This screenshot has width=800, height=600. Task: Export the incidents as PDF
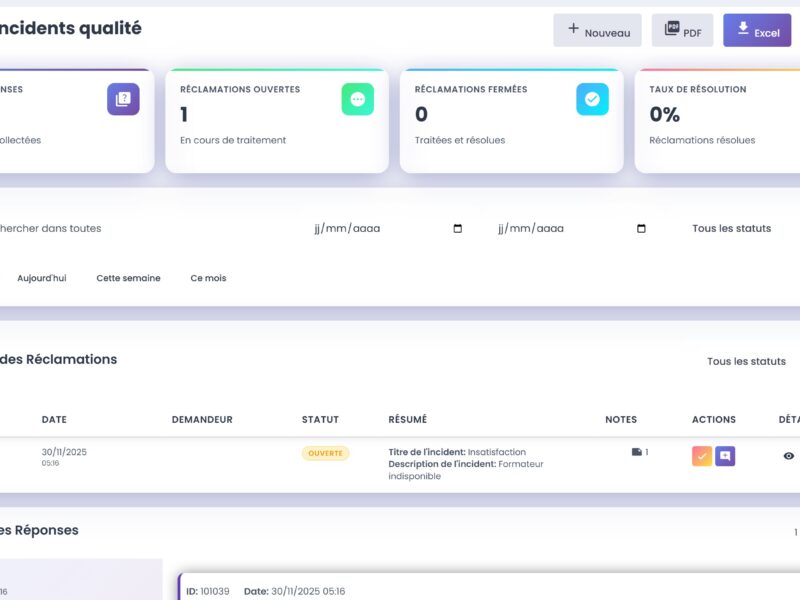682,31
